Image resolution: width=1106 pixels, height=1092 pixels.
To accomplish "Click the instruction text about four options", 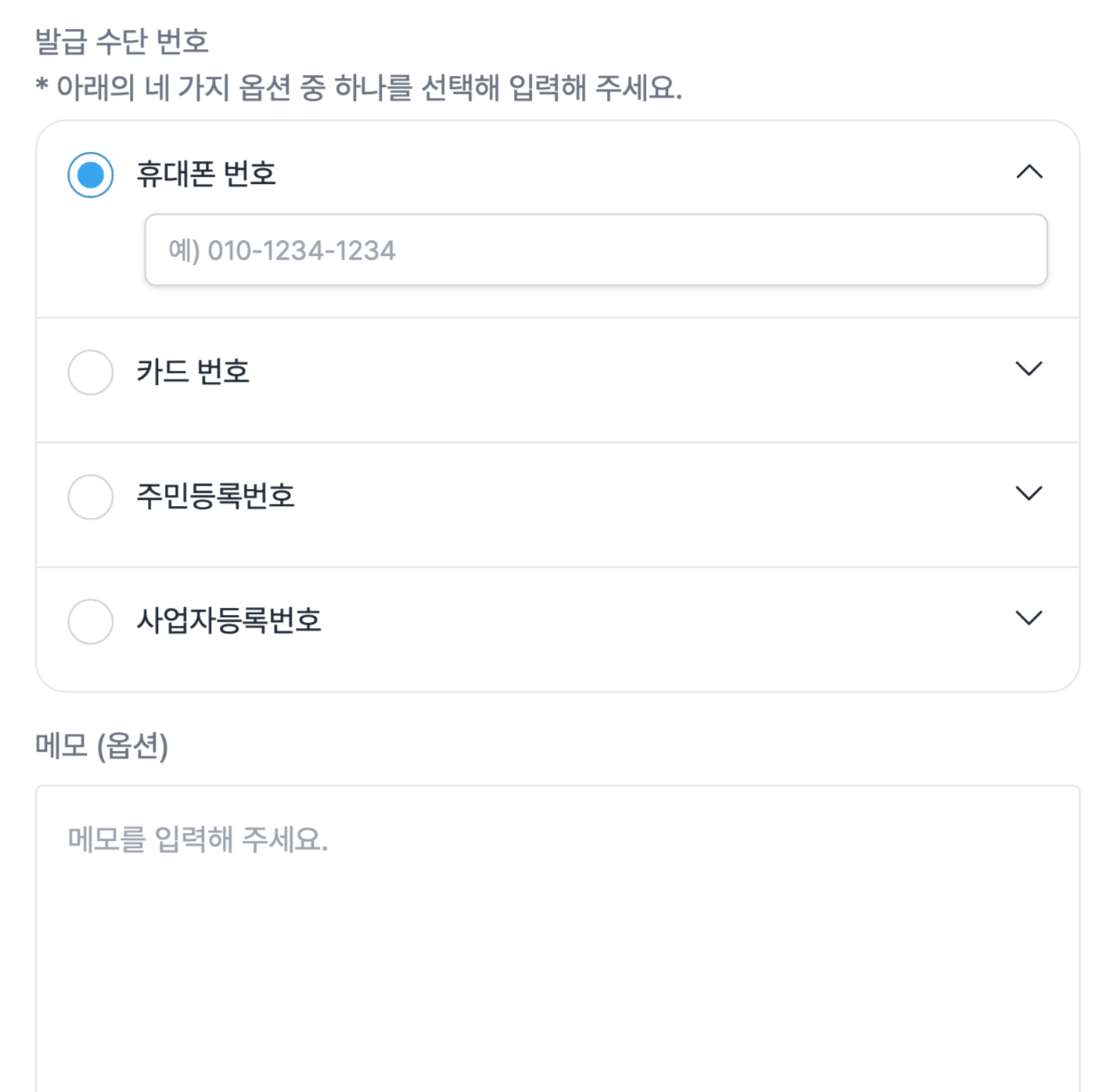I will click(x=358, y=88).
